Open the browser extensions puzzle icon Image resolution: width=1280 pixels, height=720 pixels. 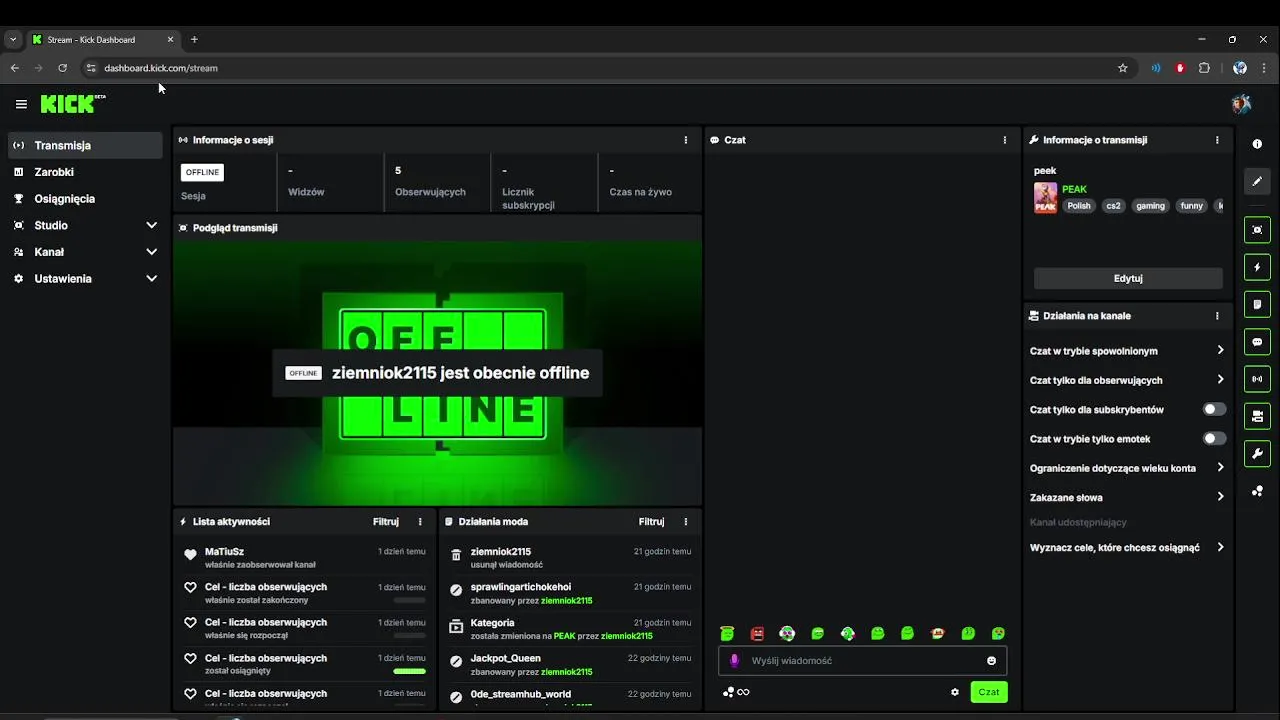point(1204,68)
